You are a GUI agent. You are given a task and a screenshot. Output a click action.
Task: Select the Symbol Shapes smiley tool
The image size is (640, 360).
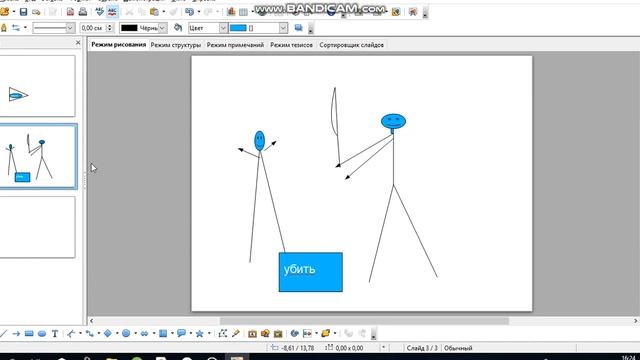[x=126, y=334]
